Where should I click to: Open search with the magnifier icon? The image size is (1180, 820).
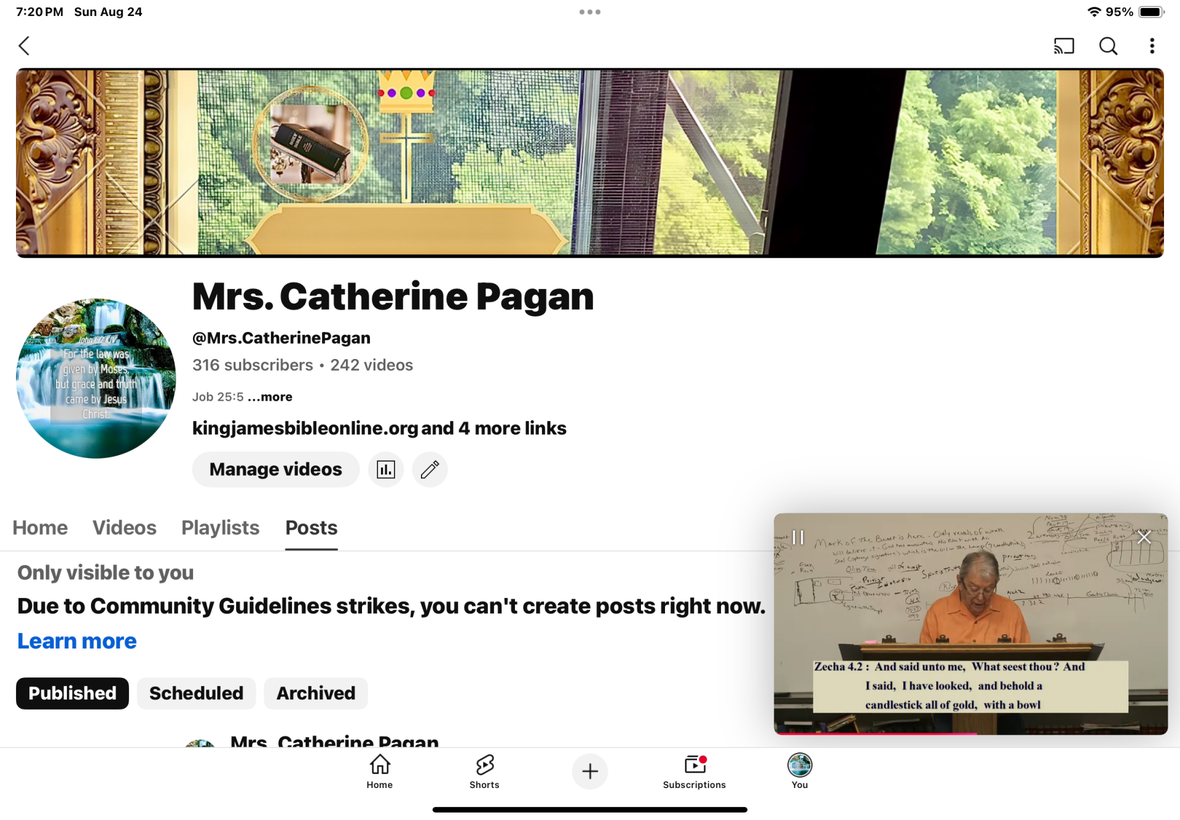coord(1108,46)
